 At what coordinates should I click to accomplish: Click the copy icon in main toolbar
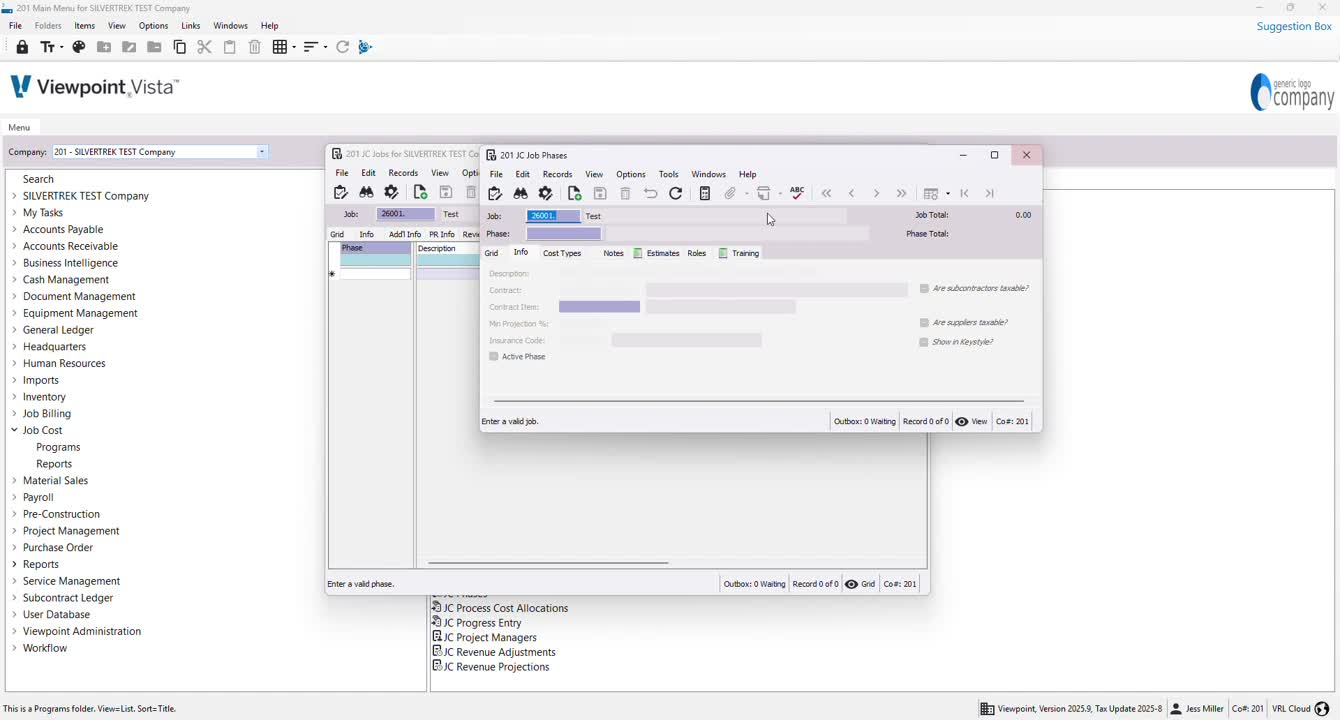180,47
